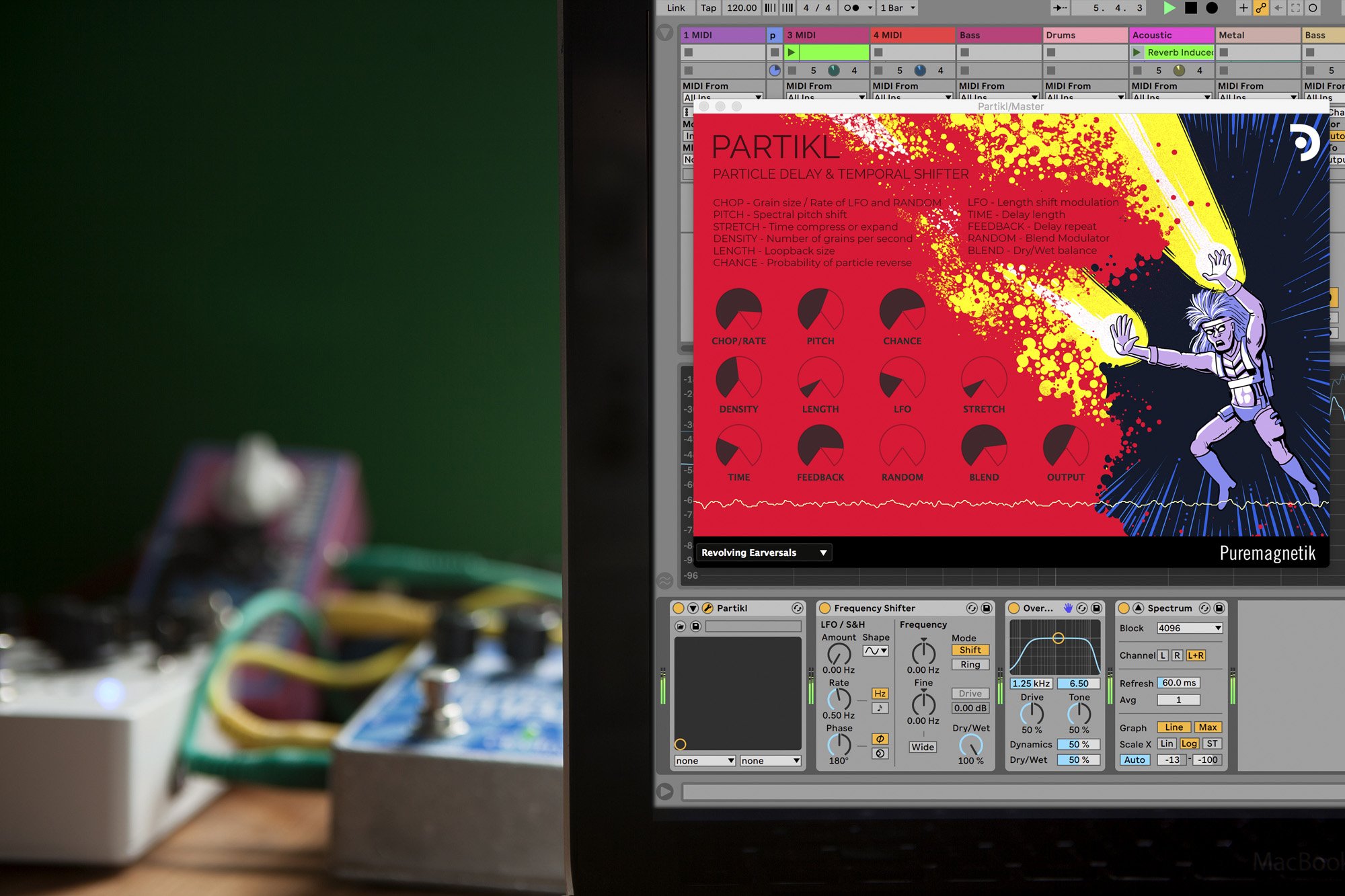Open the 1 Bar quantization dropdown
Screen dimensions: 1345x896
pos(898,8)
